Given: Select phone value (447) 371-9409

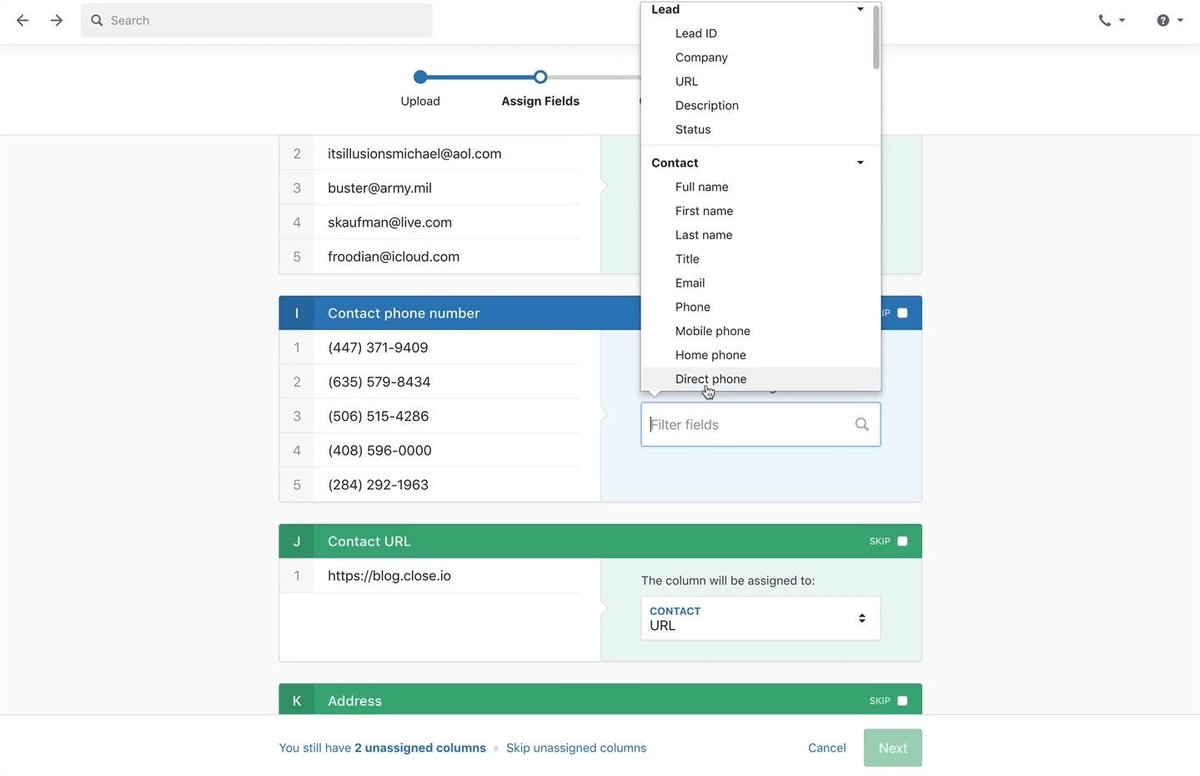Looking at the screenshot, I should [378, 348].
